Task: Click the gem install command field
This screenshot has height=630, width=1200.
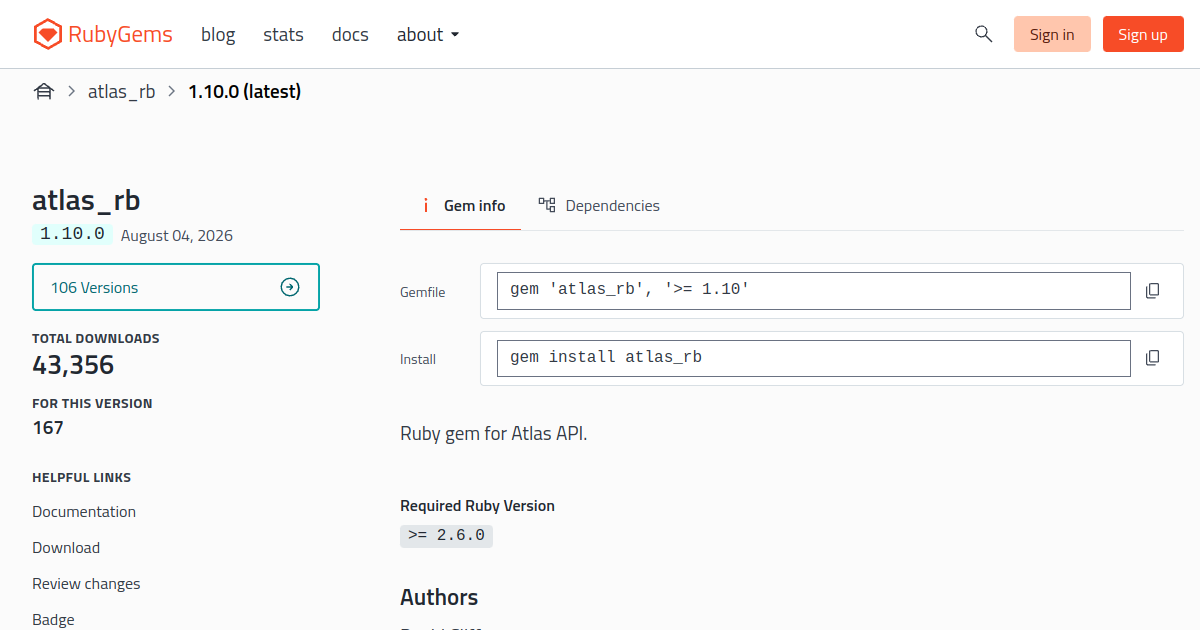Action: (814, 358)
